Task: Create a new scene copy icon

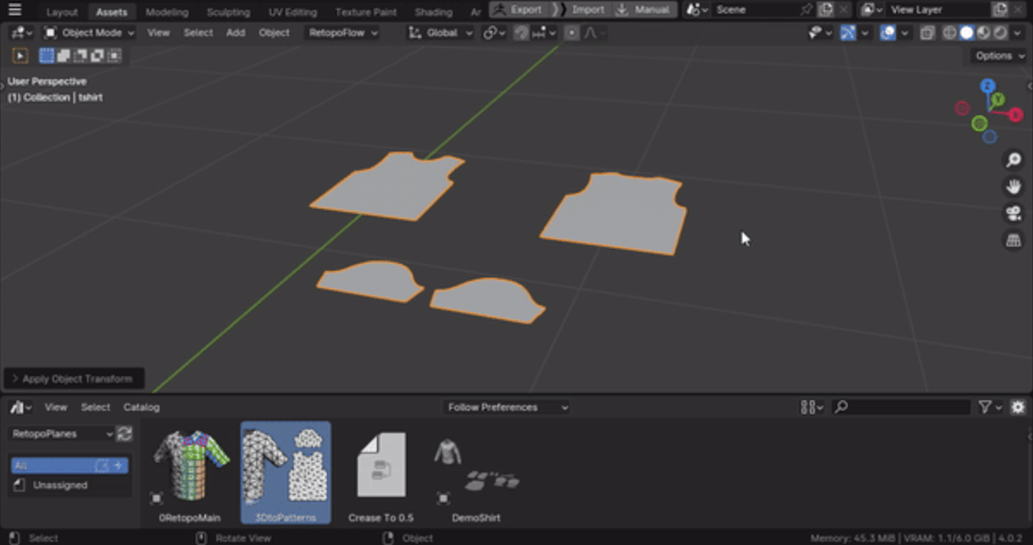Action: 825,10
